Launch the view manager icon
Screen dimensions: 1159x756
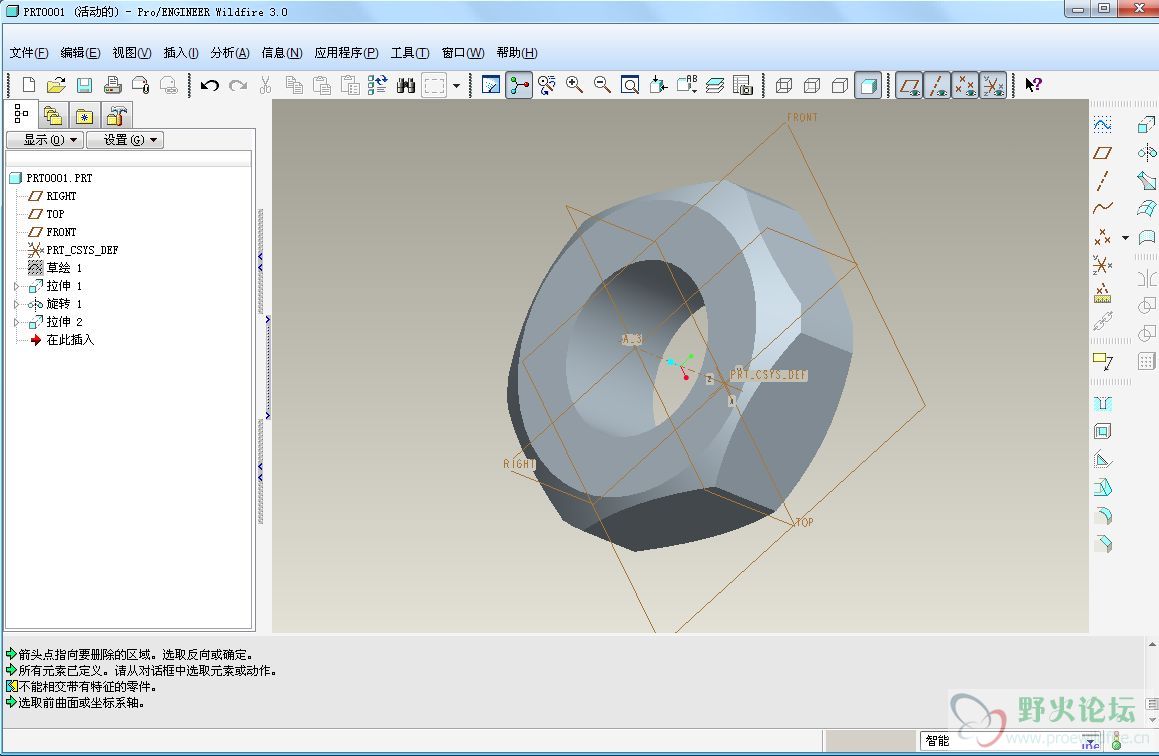tap(743, 85)
